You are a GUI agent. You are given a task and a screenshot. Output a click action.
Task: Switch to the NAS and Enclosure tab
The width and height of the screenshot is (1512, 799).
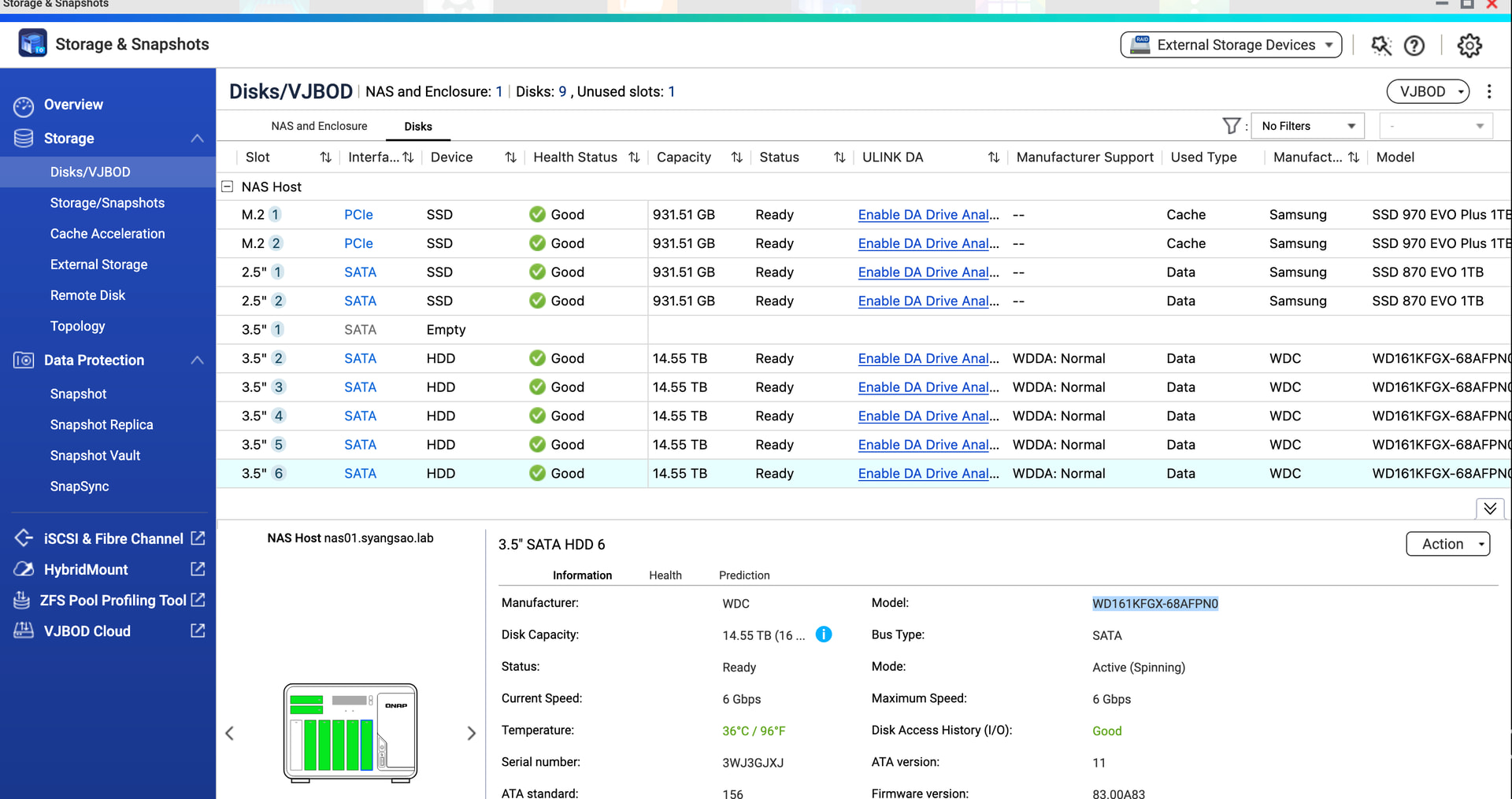[x=319, y=126]
